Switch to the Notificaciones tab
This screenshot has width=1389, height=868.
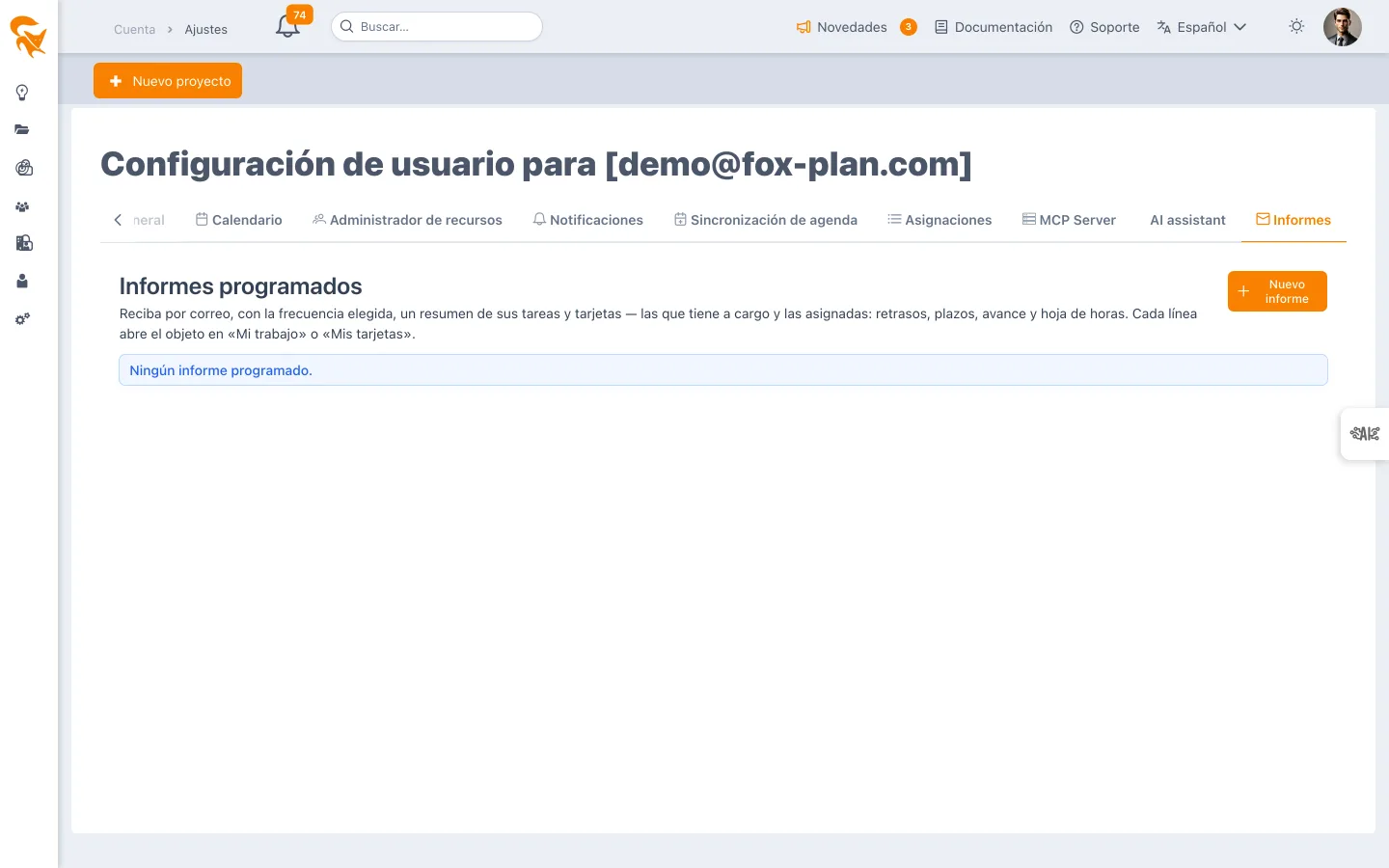(x=587, y=220)
